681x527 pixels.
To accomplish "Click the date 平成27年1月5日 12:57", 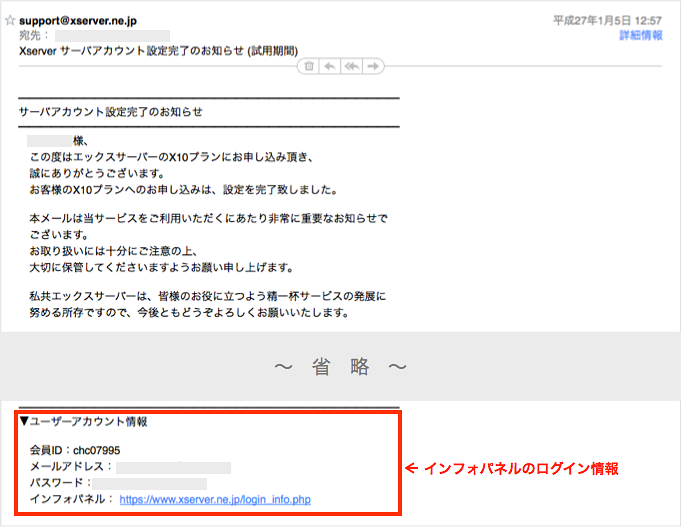I will [x=607, y=20].
